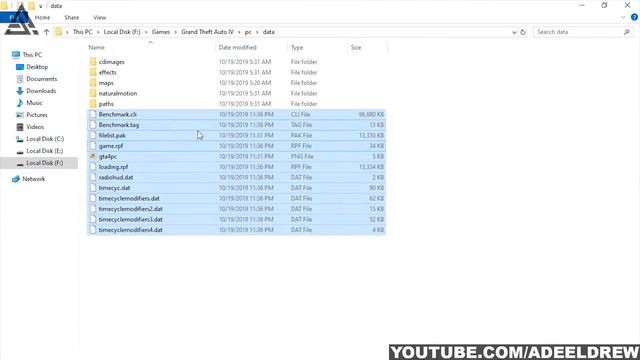Open the Home ribbon tab
The width and height of the screenshot is (640, 360).
point(42,18)
